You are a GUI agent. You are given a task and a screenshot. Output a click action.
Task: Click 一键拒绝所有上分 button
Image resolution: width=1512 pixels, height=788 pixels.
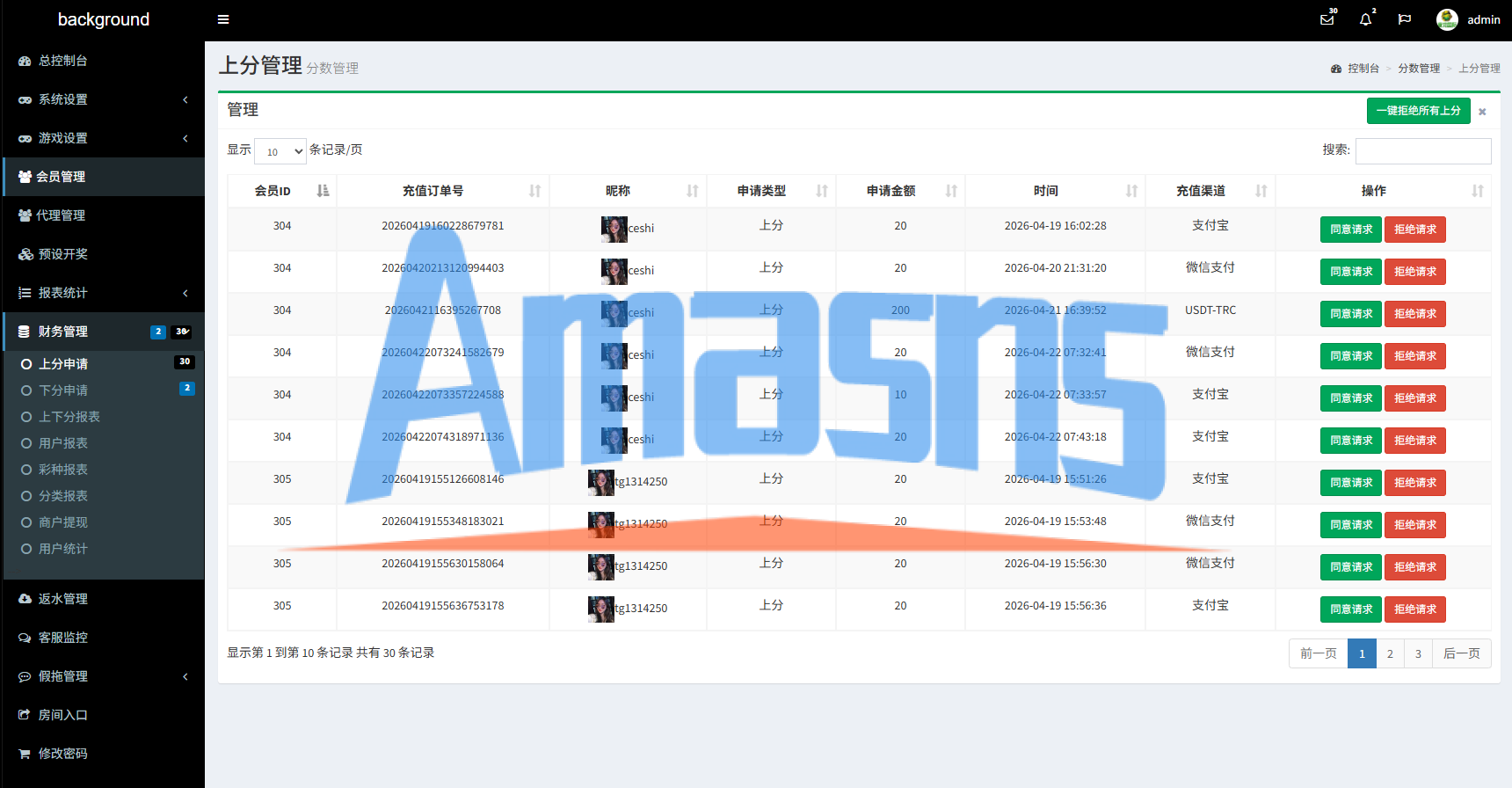pyautogui.click(x=1419, y=111)
